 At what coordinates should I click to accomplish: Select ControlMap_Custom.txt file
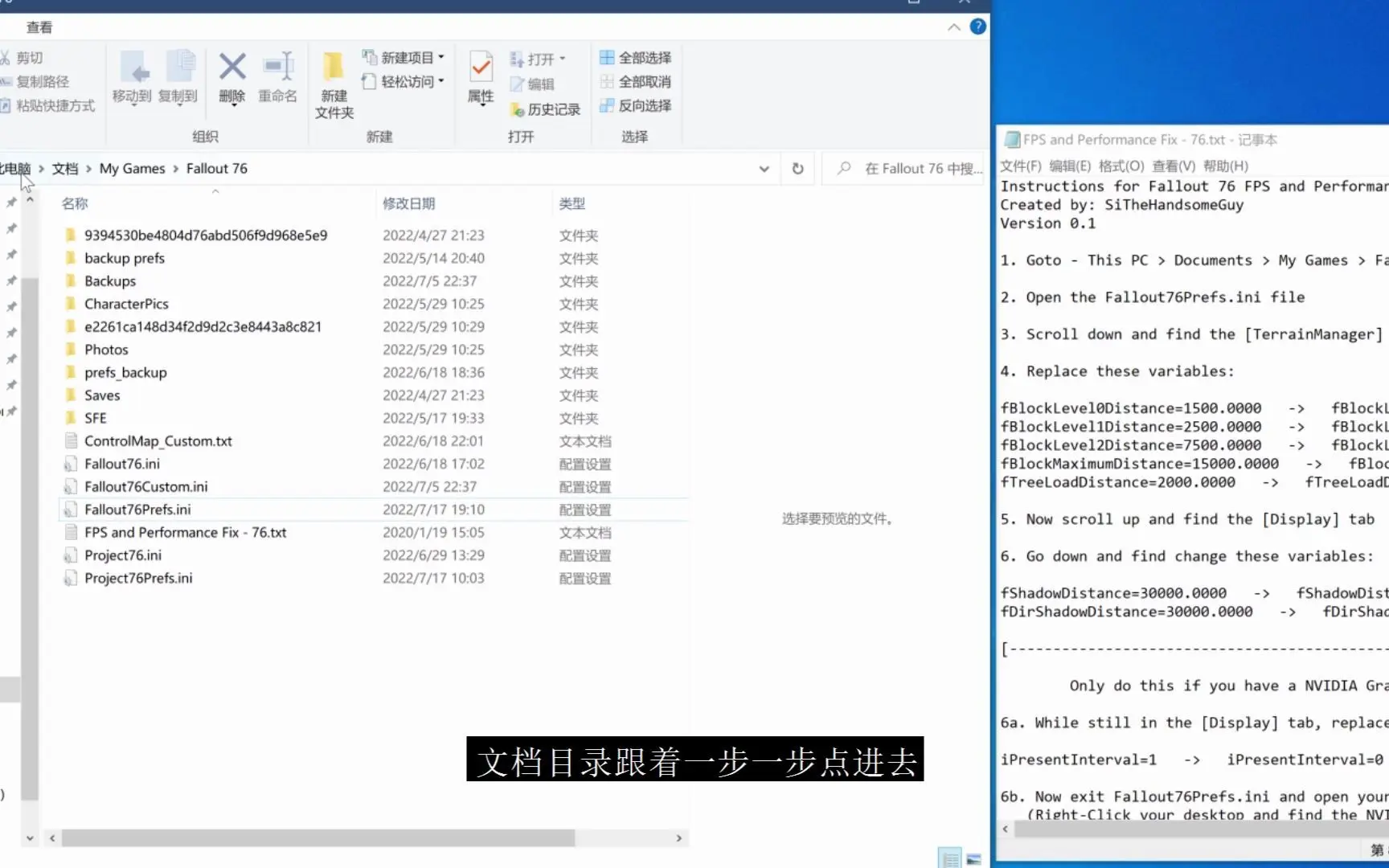(158, 440)
